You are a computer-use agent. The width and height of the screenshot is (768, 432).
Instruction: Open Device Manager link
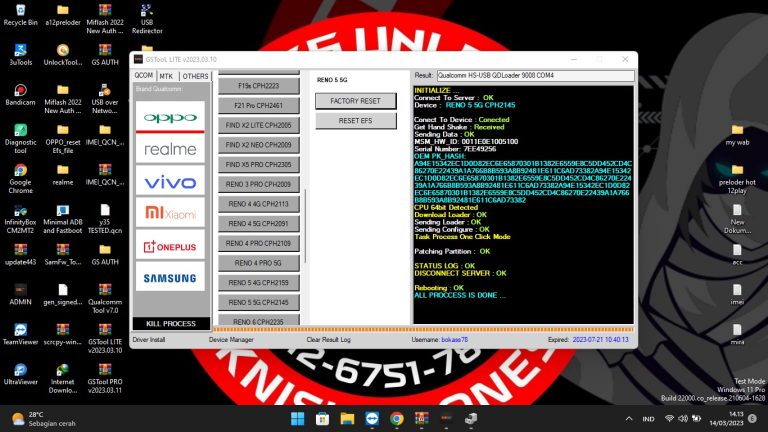(231, 339)
